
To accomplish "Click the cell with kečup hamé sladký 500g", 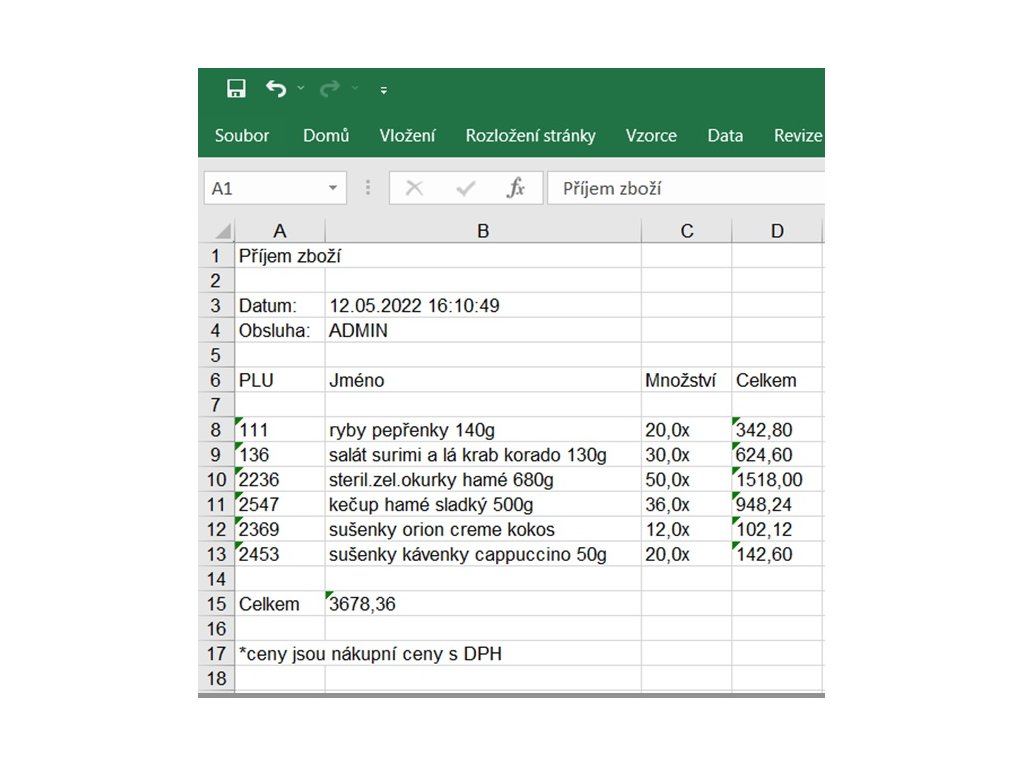I will pos(482,505).
